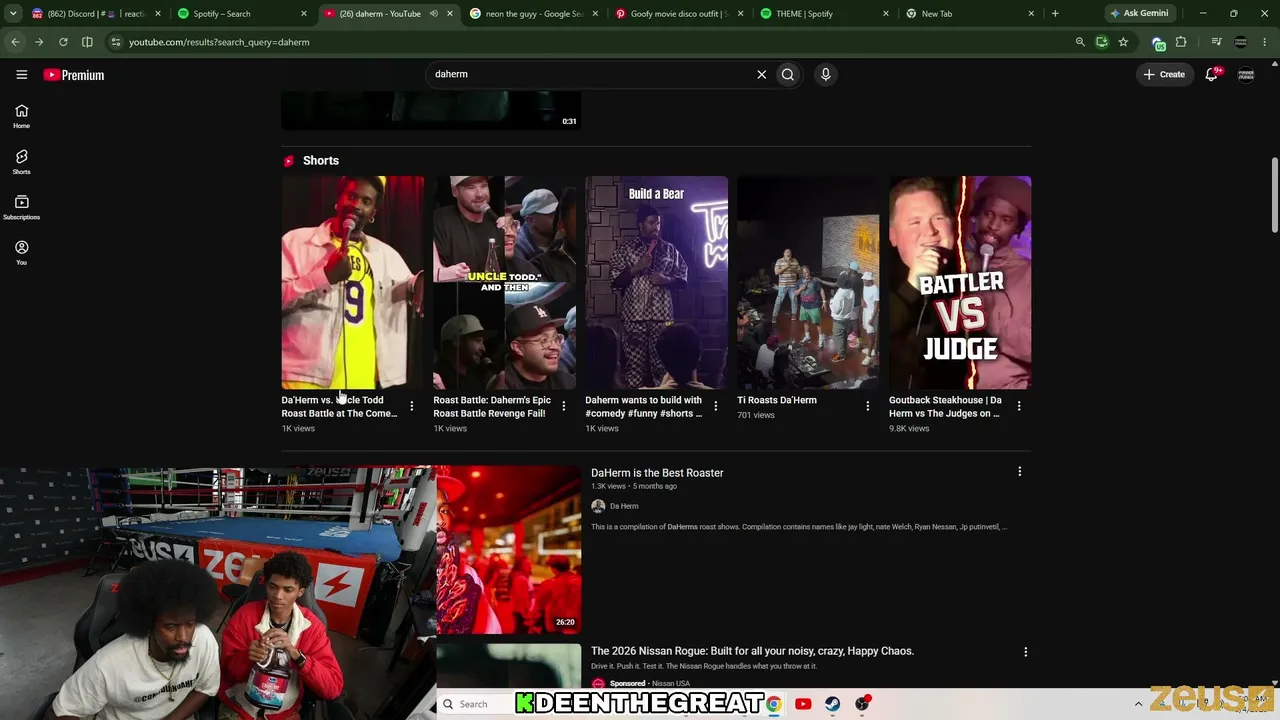Go forward in browser history

coord(39,42)
